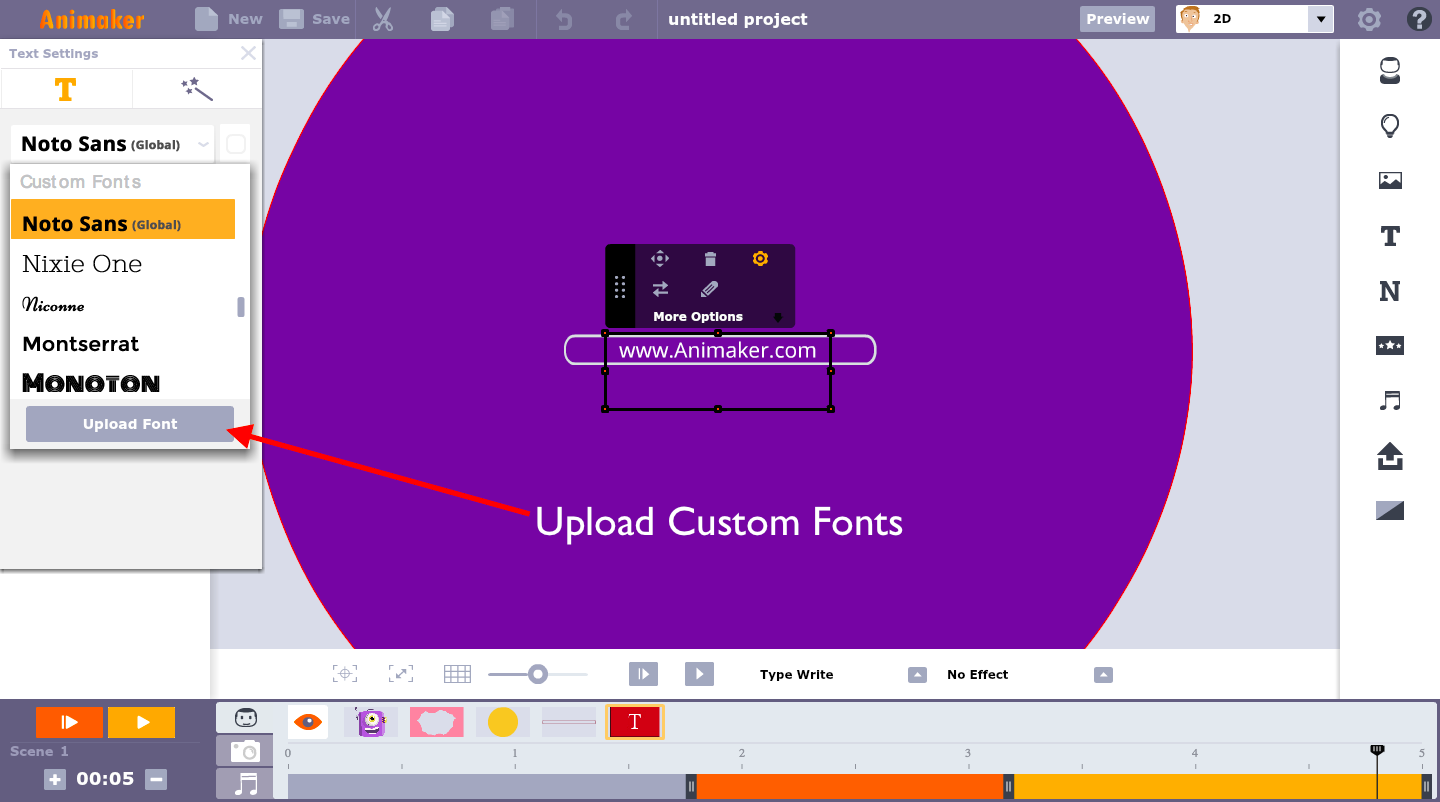1440x802 pixels.
Task: Open the Backgrounds image library
Action: (1390, 181)
